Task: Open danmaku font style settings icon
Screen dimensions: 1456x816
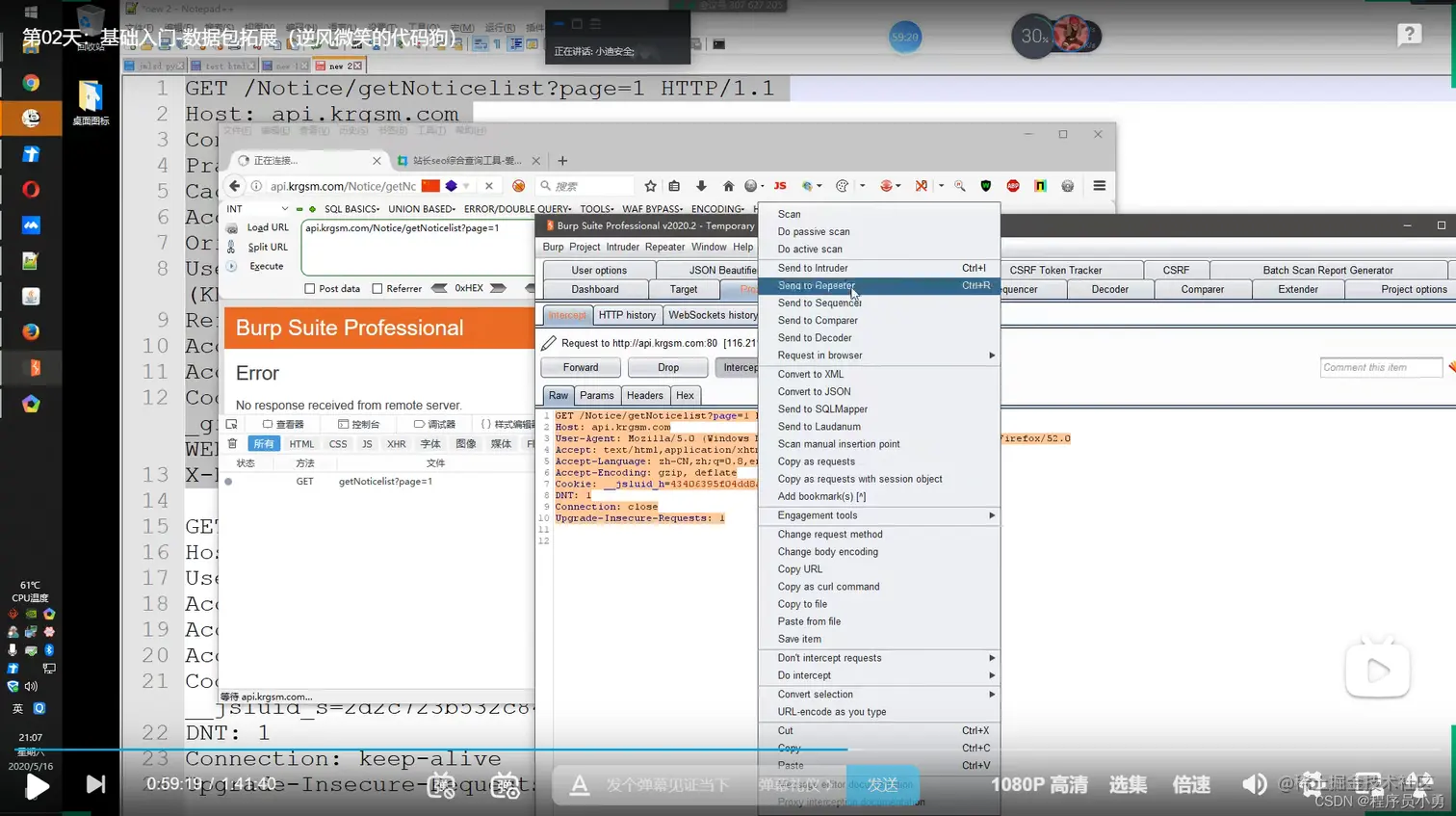Action: tap(580, 785)
